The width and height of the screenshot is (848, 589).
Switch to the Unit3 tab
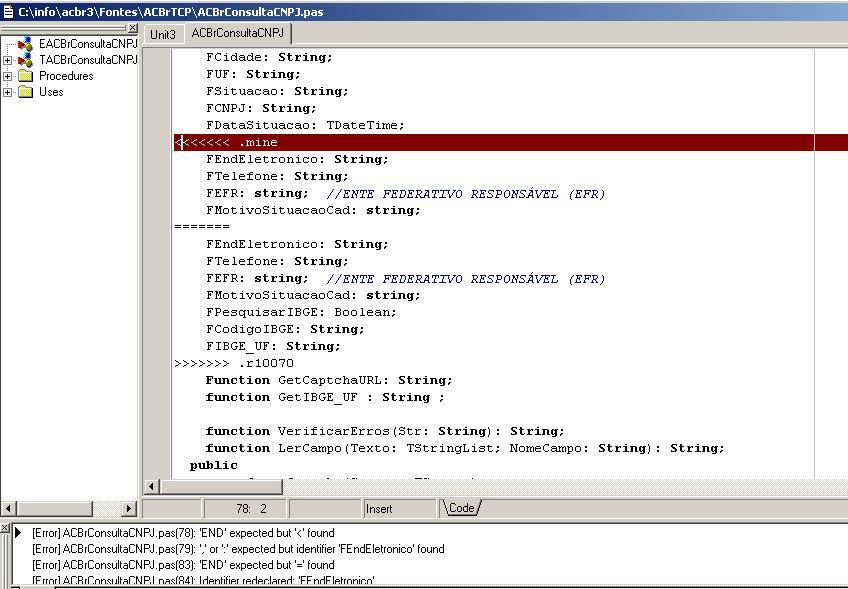[163, 35]
